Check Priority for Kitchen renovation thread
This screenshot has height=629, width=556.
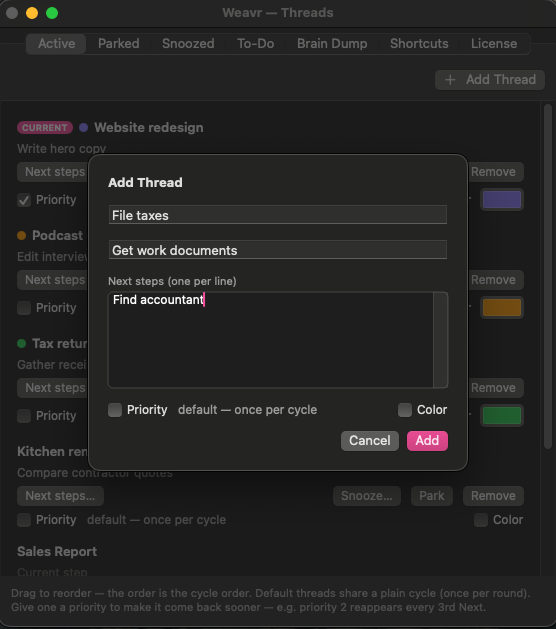(24, 520)
